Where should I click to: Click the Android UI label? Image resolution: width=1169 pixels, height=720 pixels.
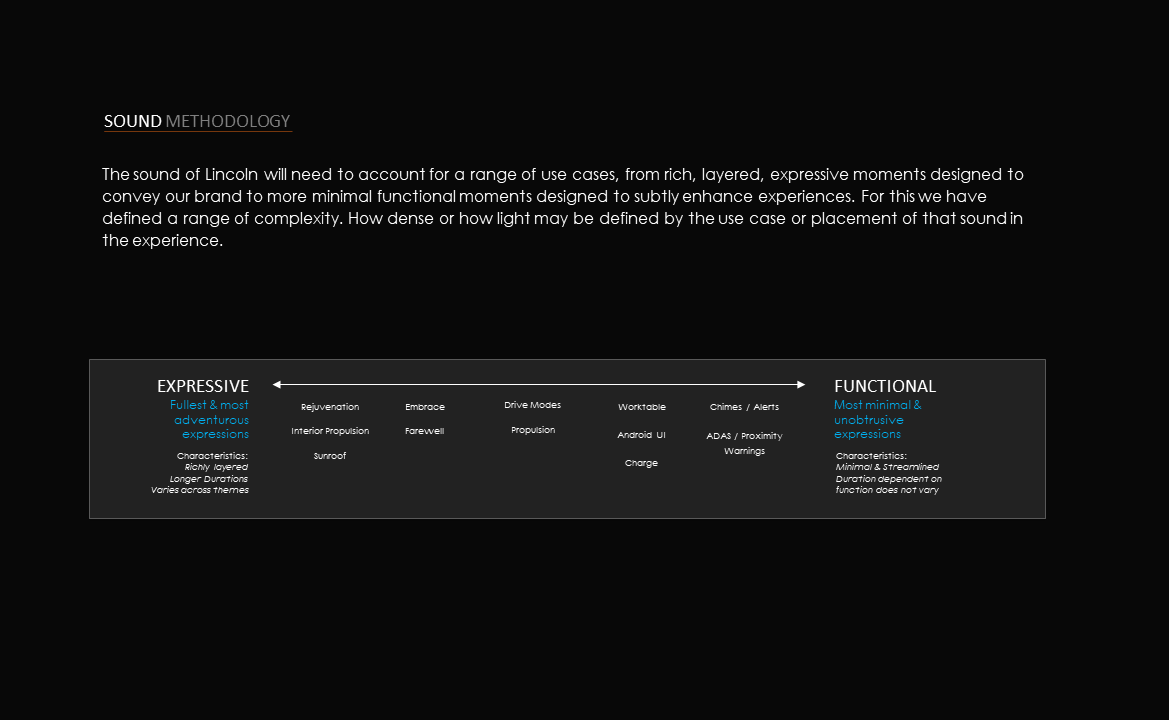[641, 435]
